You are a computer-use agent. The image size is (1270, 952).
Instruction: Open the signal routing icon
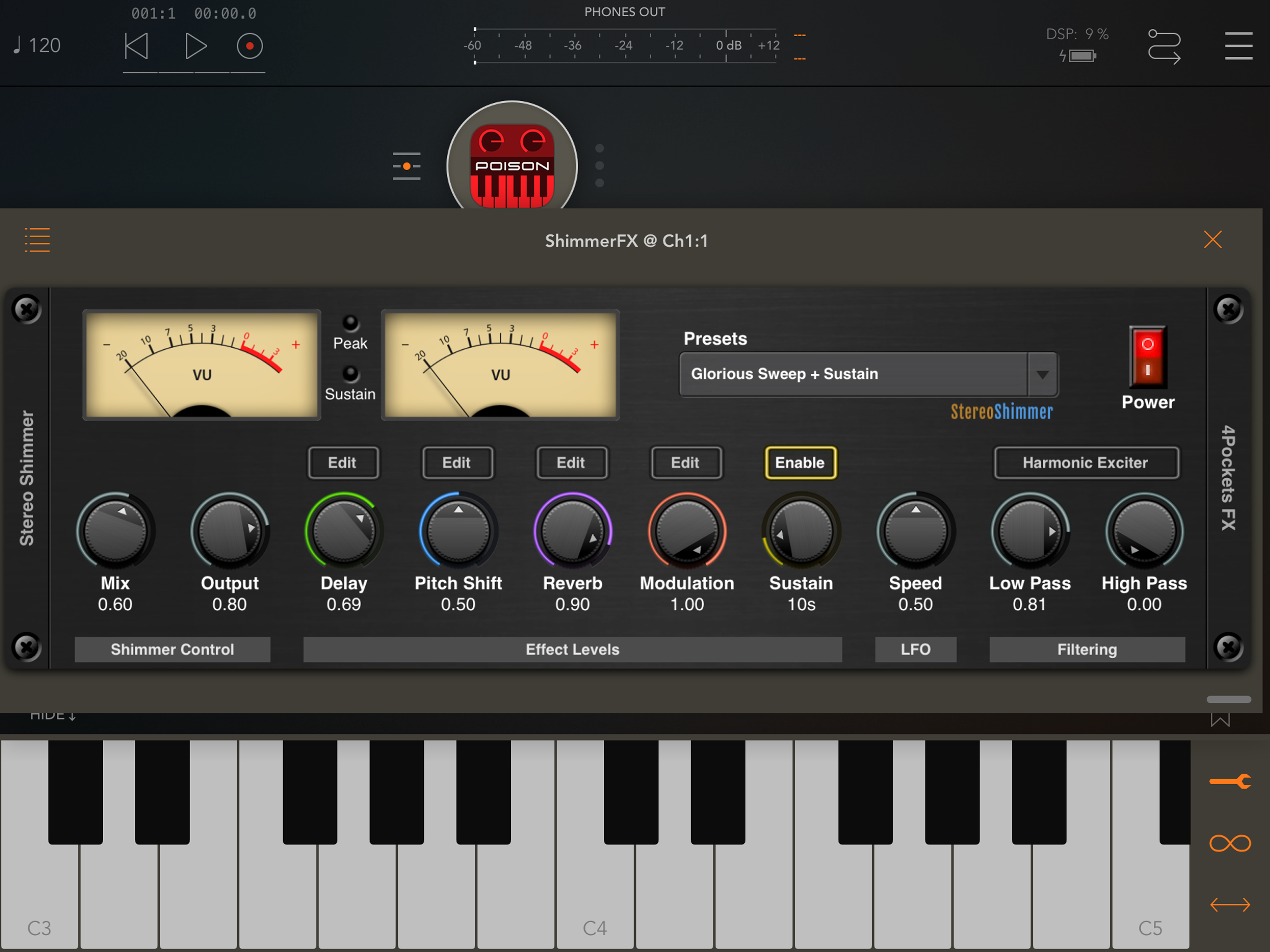(1164, 46)
